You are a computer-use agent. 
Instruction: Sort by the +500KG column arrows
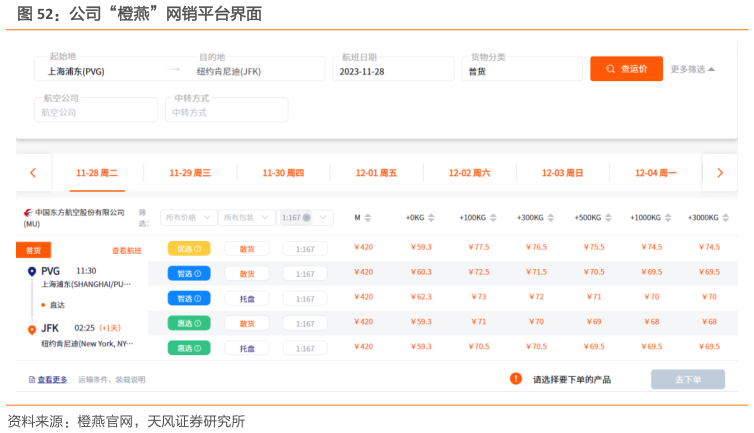pos(608,217)
